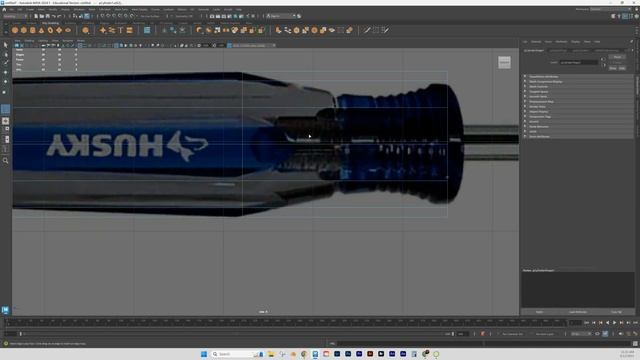This screenshot has height=360, width=640.
Task: Open the Attributes menu in Attribute Editor
Action: [x=561, y=42]
